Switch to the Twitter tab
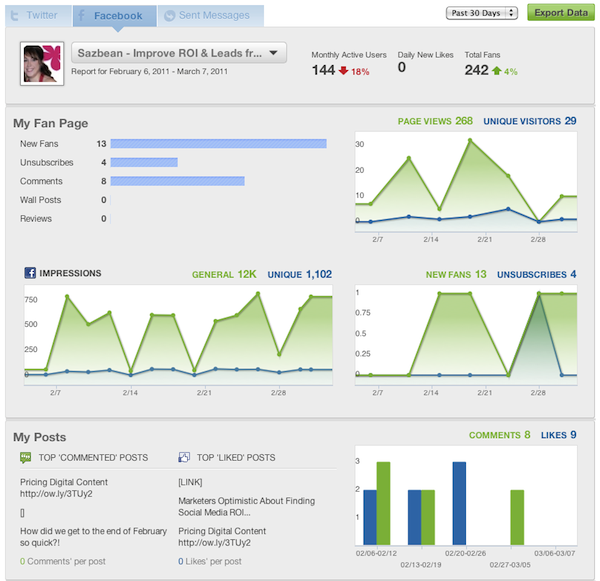This screenshot has height=581, width=600. click(x=35, y=16)
